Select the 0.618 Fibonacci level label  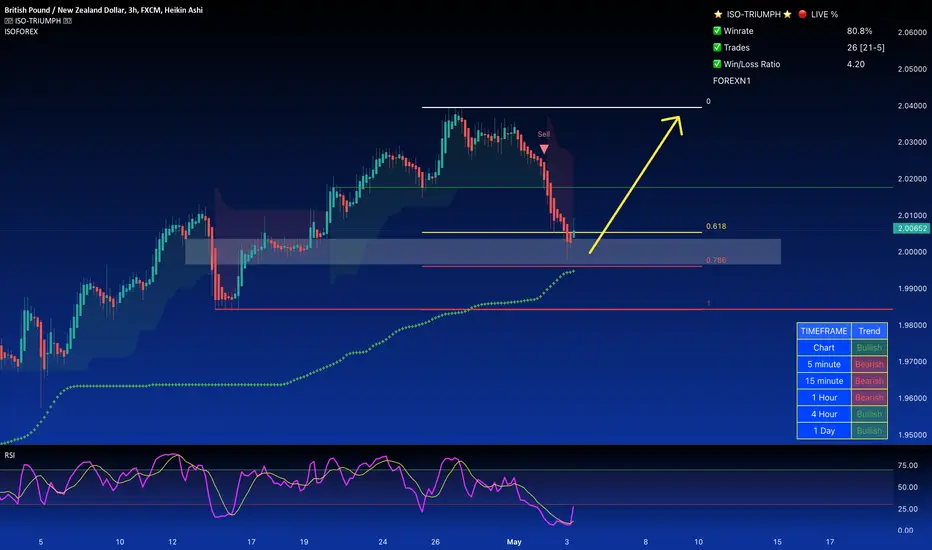pyautogui.click(x=716, y=226)
